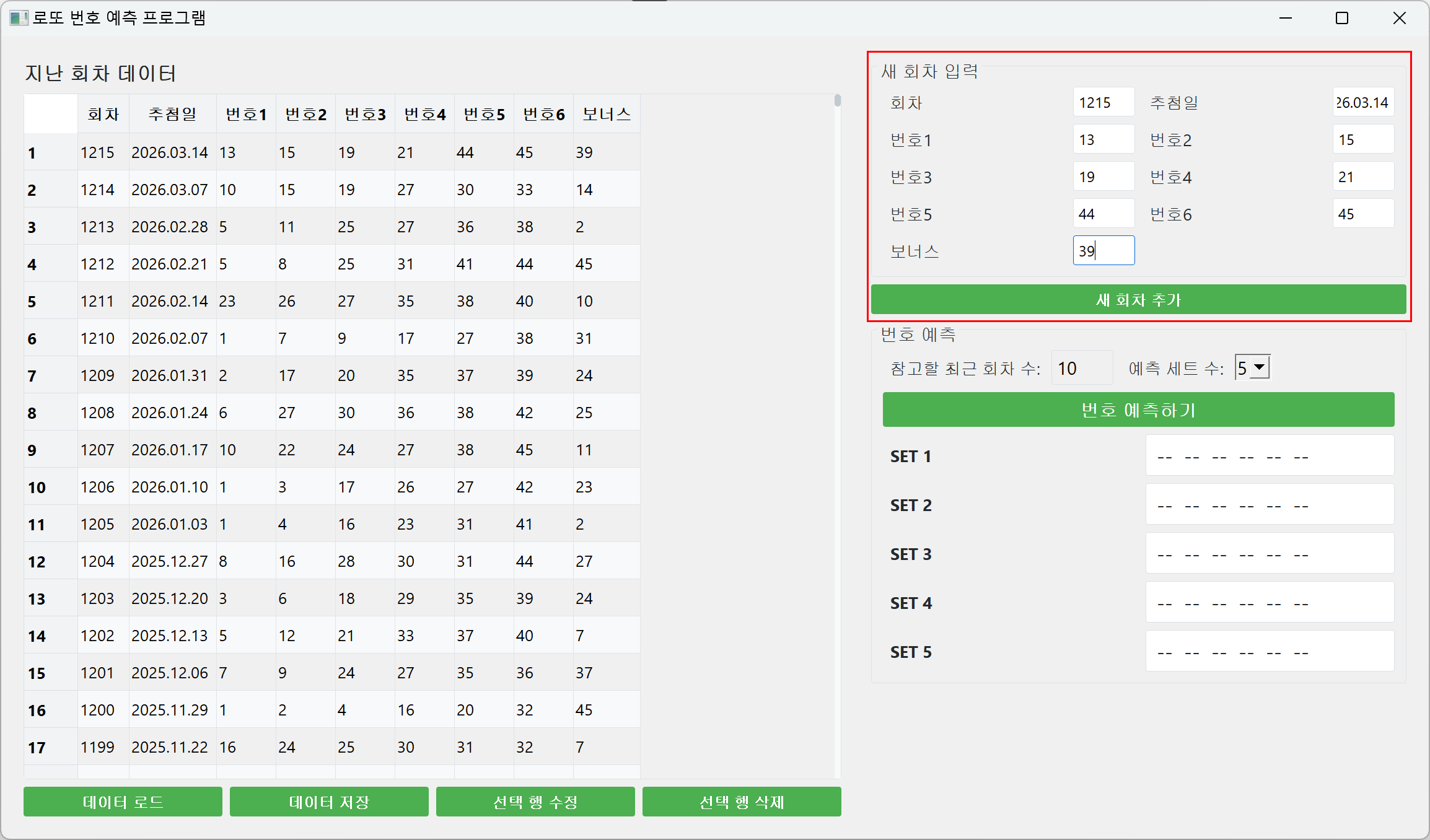Delete row via 선택 행 삭제 button
Screen dimensions: 1430x840
click(742, 802)
